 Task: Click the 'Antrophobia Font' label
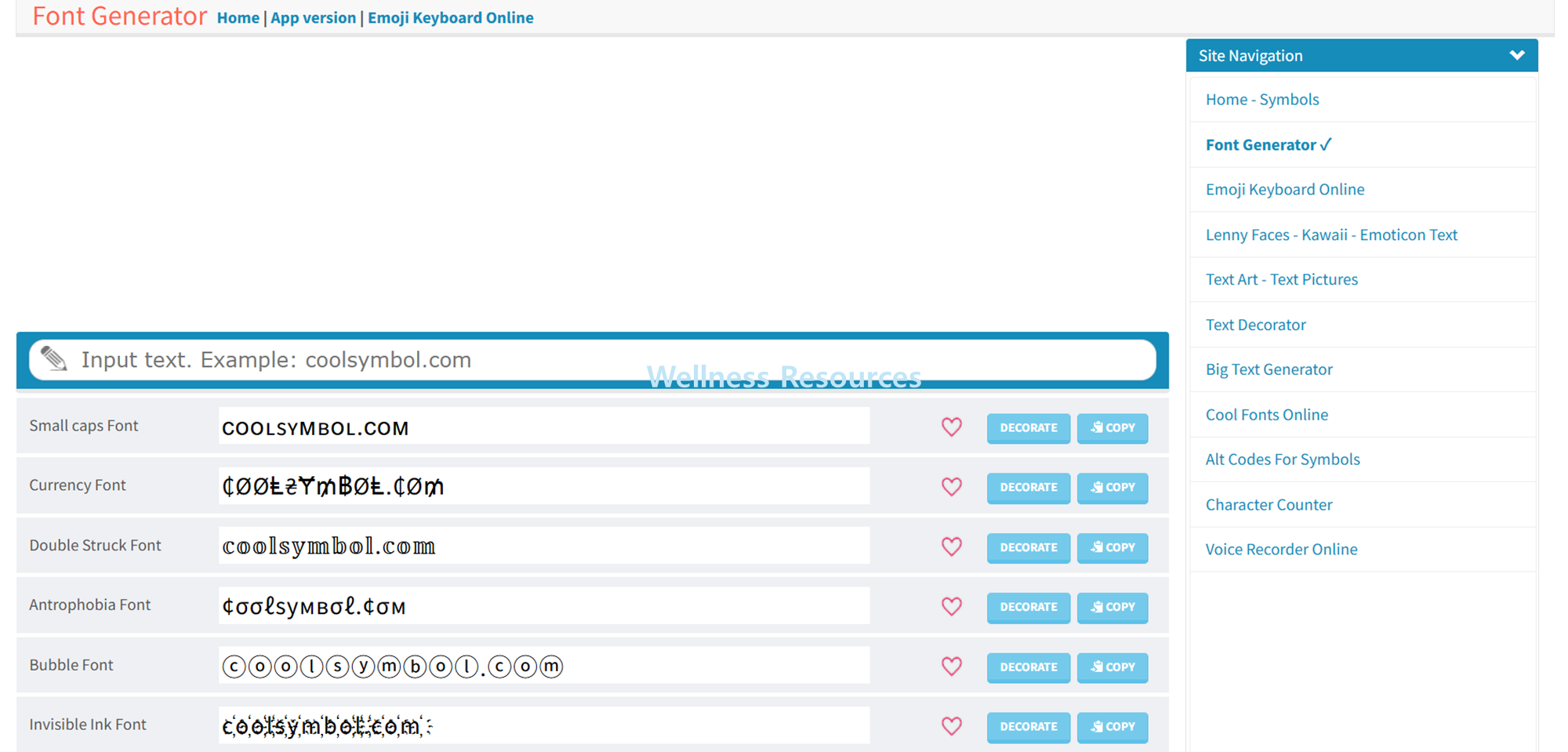click(90, 605)
